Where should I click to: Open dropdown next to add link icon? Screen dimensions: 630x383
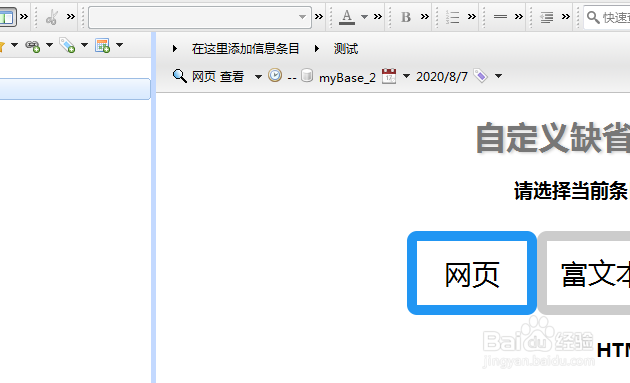point(49,45)
